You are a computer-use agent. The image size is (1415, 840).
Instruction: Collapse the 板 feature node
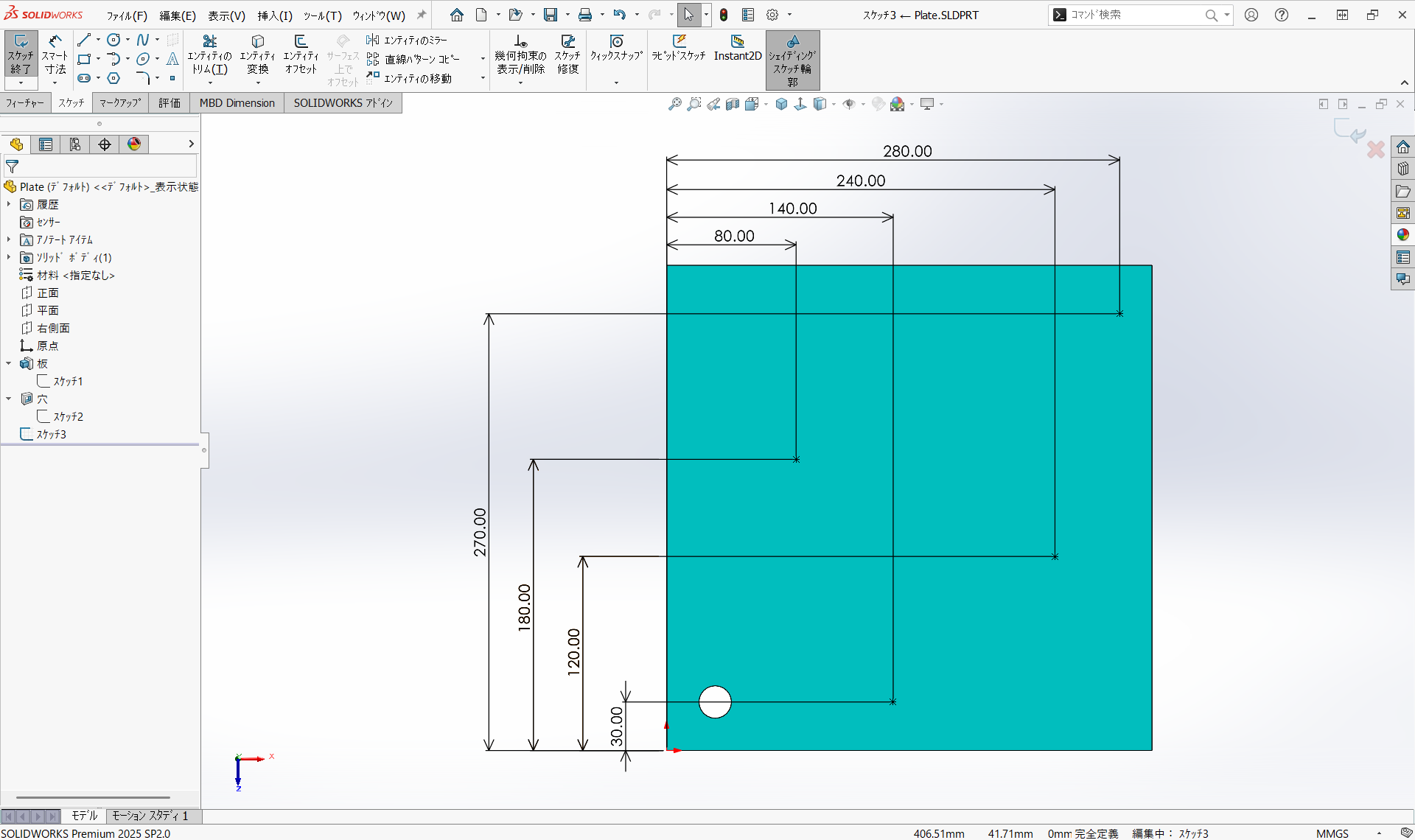point(9,363)
